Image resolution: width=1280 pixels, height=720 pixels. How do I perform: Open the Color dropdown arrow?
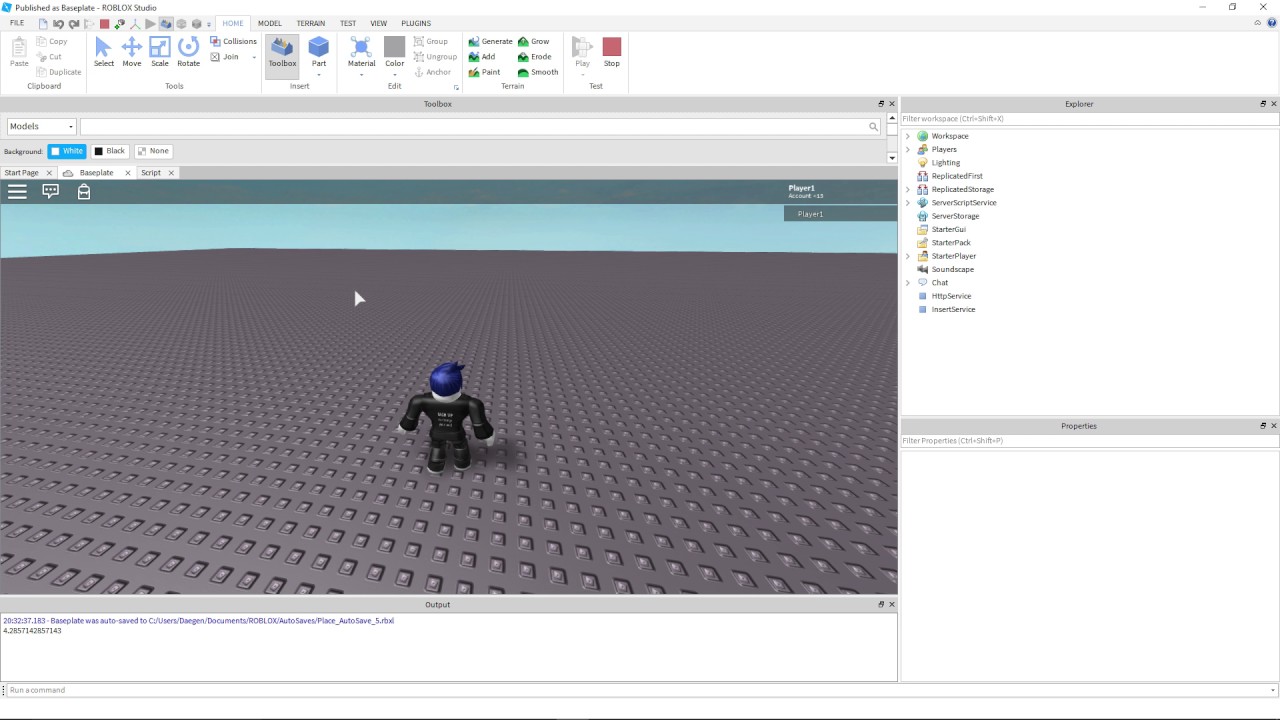(395, 75)
